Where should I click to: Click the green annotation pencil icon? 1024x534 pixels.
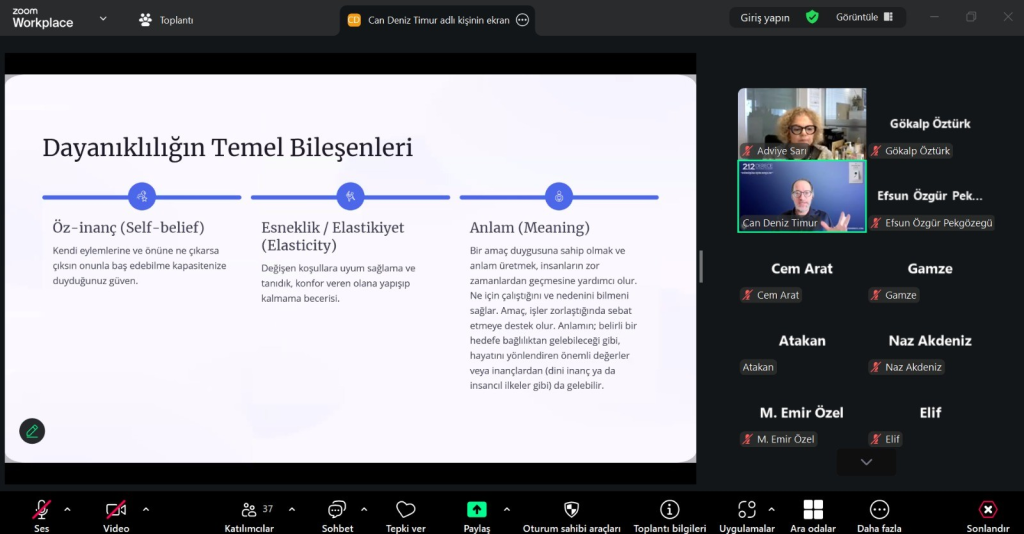[x=32, y=431]
